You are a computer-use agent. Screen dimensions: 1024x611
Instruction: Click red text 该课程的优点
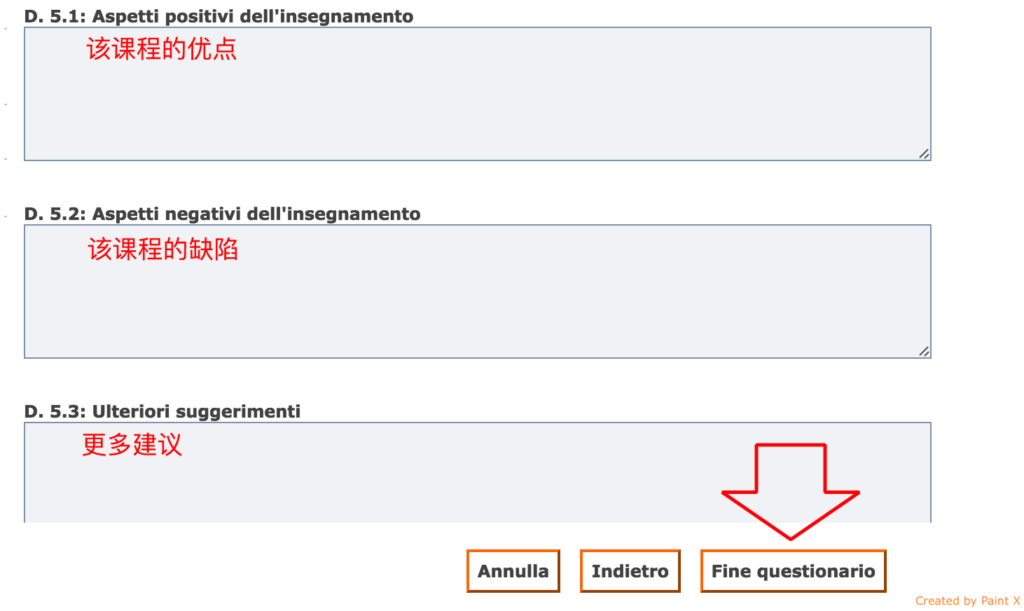(162, 49)
